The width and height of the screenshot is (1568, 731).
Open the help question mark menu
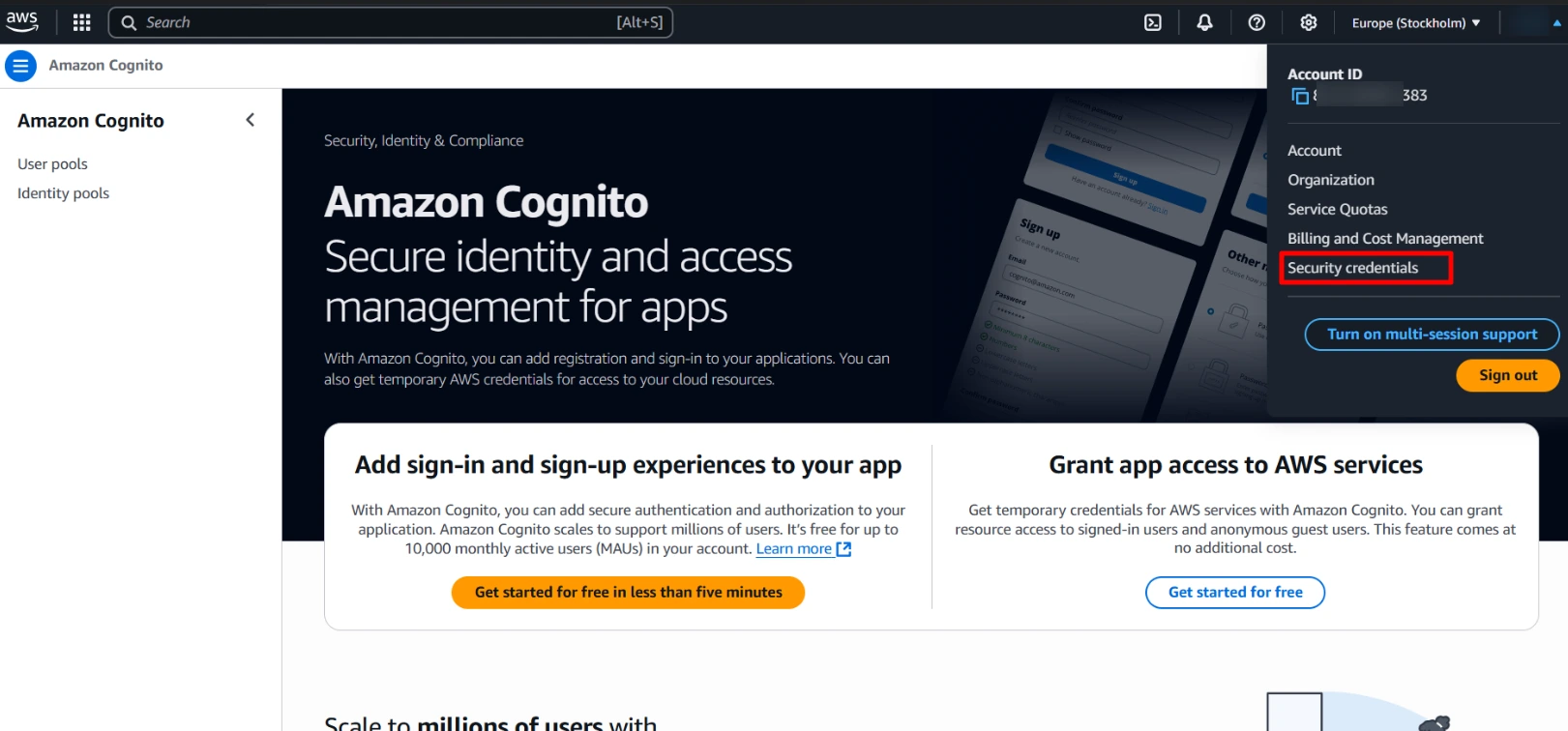click(x=1257, y=22)
